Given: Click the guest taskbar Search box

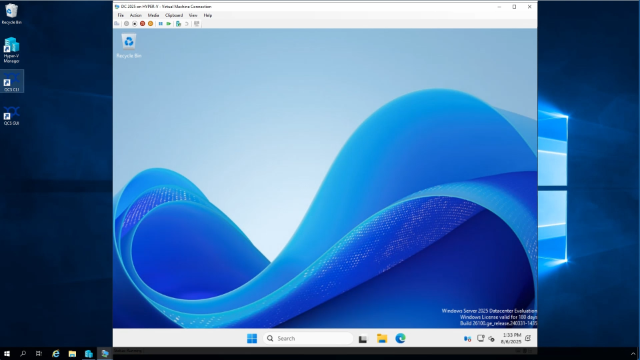Looking at the screenshot, I should (x=308, y=338).
